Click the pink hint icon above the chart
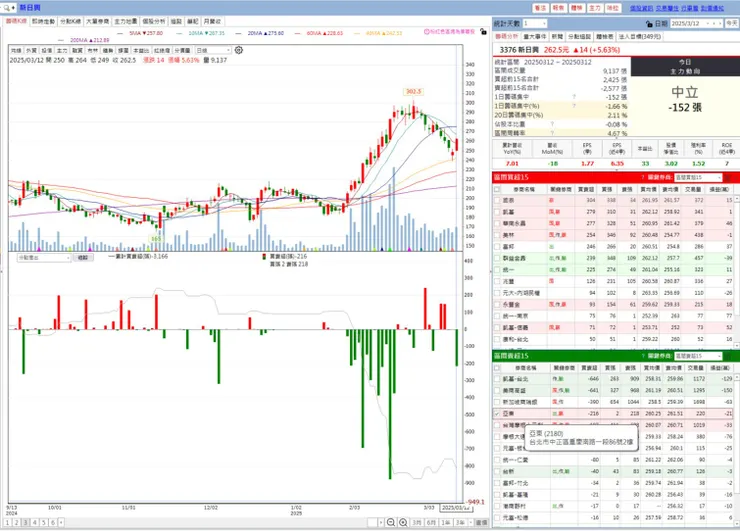 [x=427, y=32]
